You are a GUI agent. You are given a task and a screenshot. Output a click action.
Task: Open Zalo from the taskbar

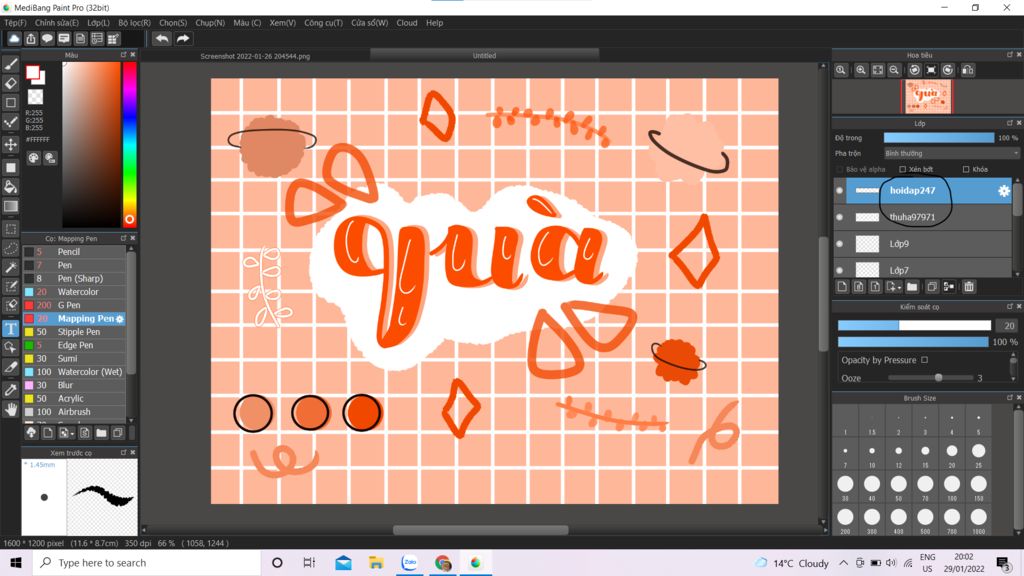tap(409, 563)
